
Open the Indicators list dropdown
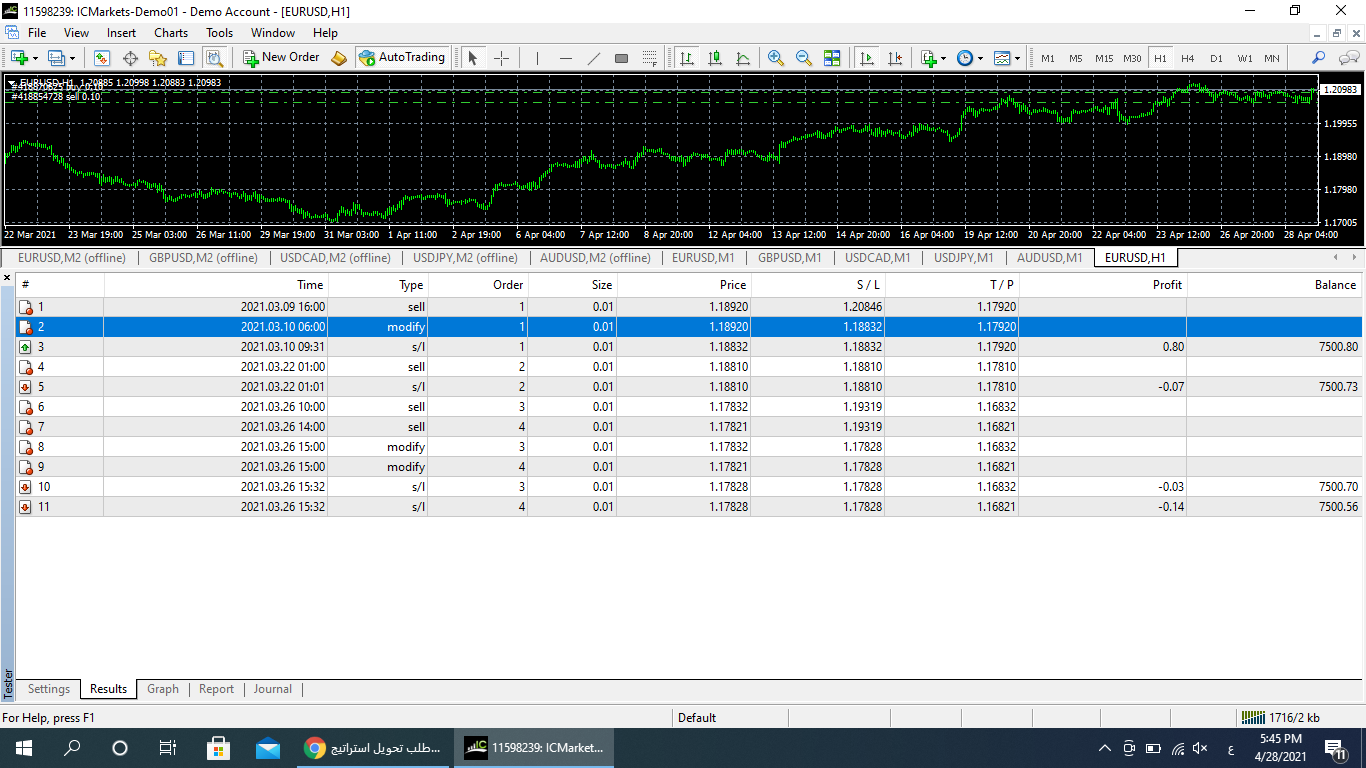coord(933,58)
